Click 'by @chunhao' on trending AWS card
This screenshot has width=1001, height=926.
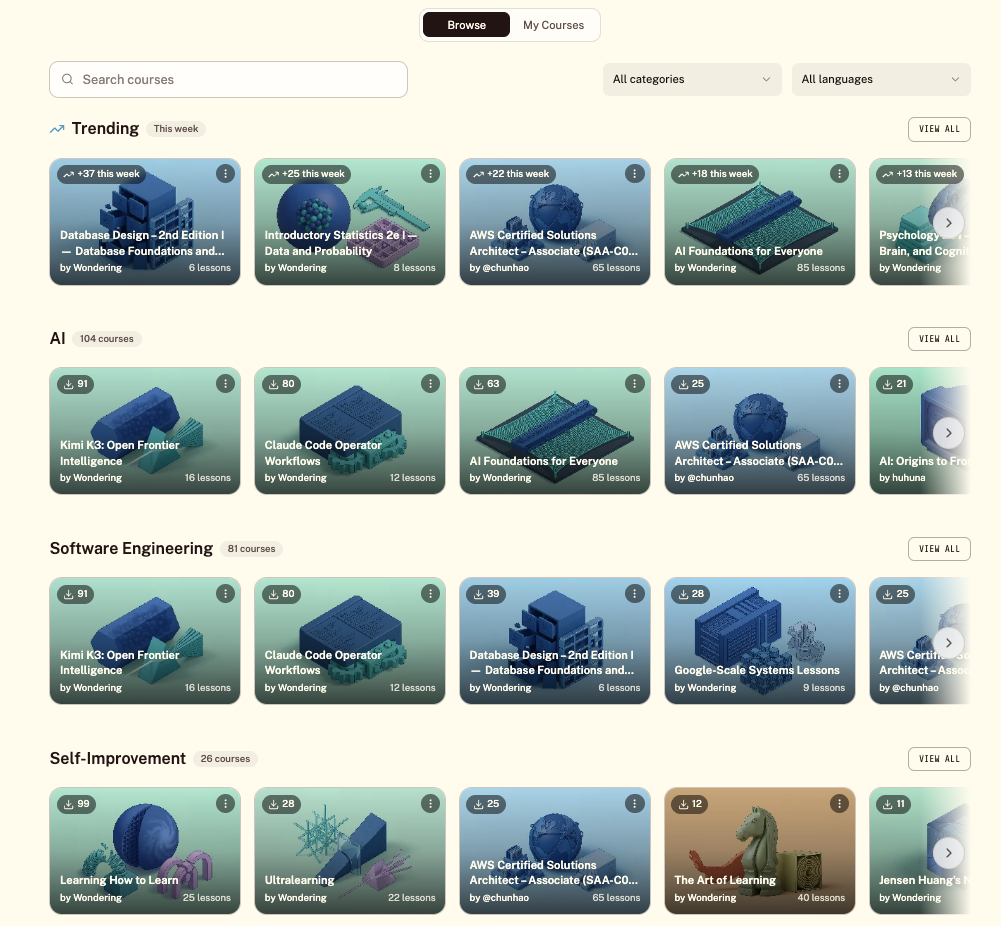(499, 268)
